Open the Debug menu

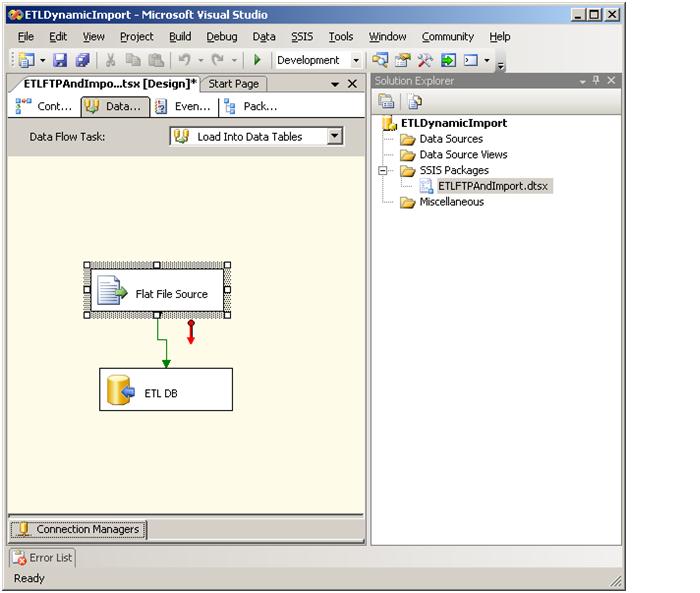point(222,37)
